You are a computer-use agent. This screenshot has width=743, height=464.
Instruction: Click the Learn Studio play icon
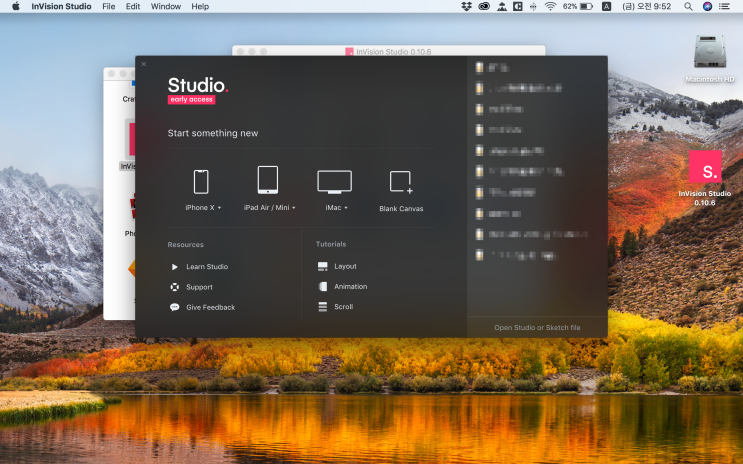point(175,267)
